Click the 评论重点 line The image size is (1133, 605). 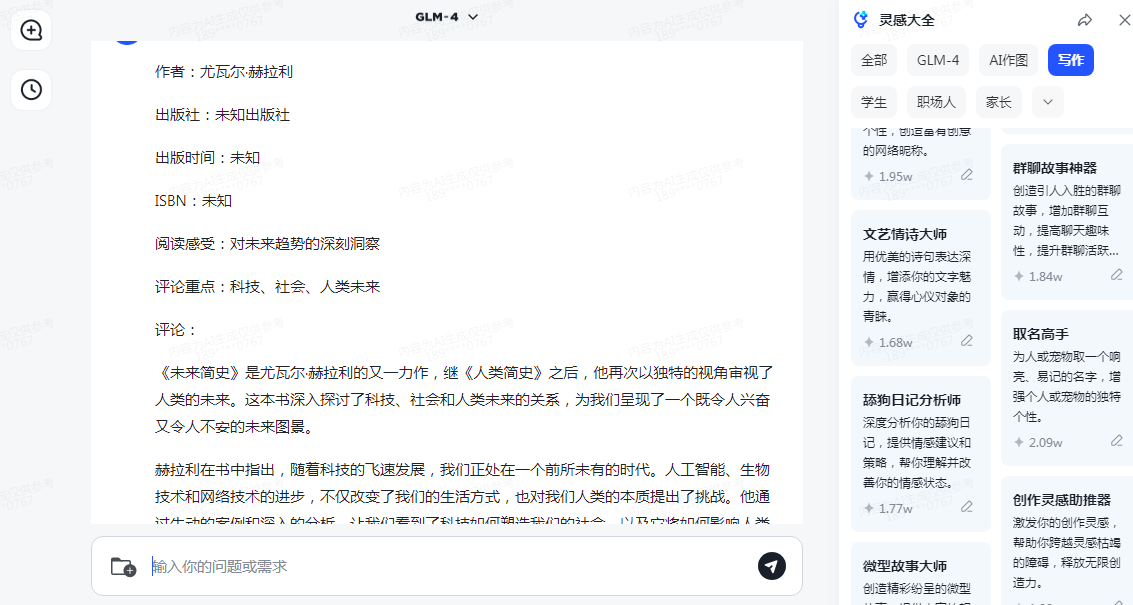pyautogui.click(x=267, y=287)
